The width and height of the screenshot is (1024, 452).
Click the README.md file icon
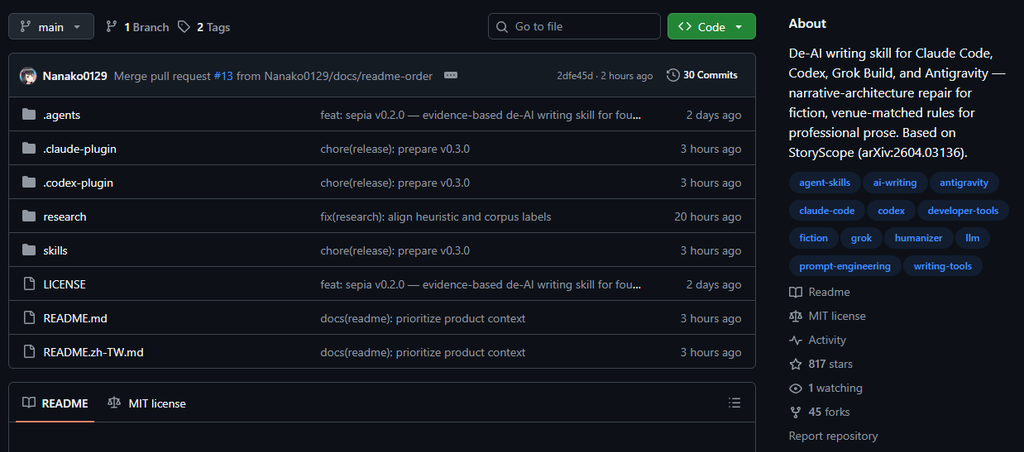(x=29, y=319)
